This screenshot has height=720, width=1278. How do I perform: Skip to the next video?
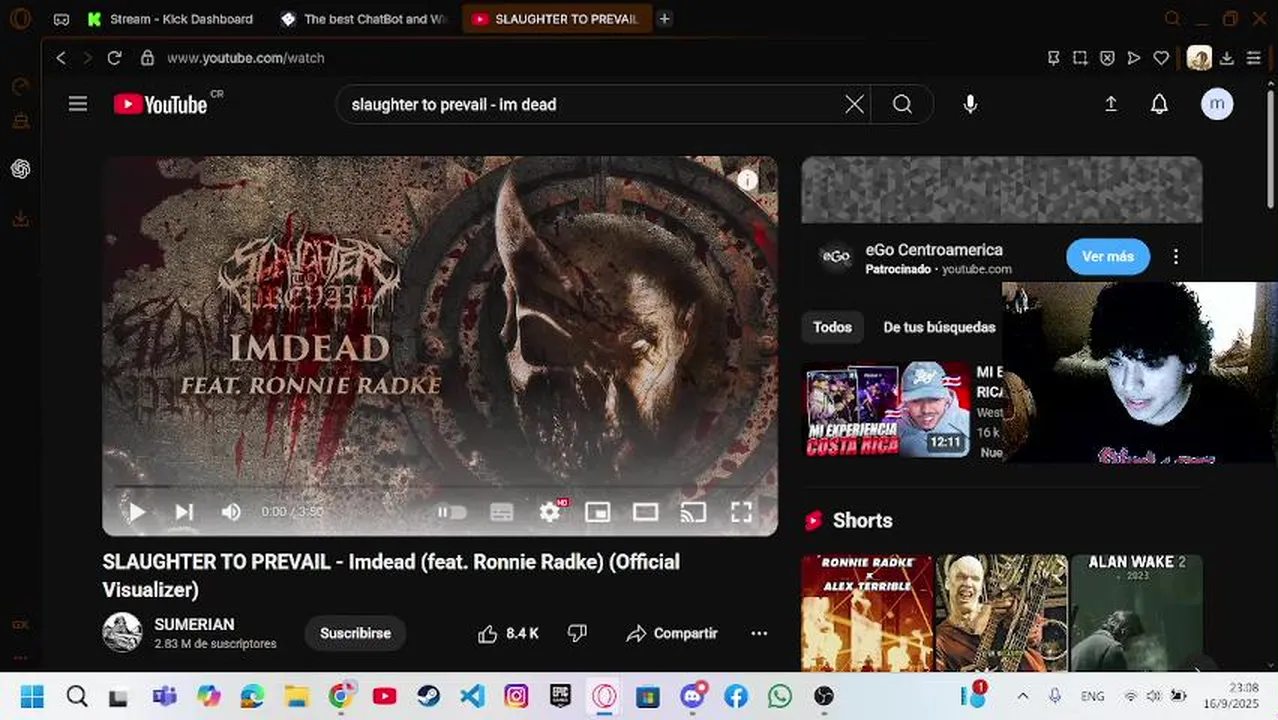click(184, 512)
